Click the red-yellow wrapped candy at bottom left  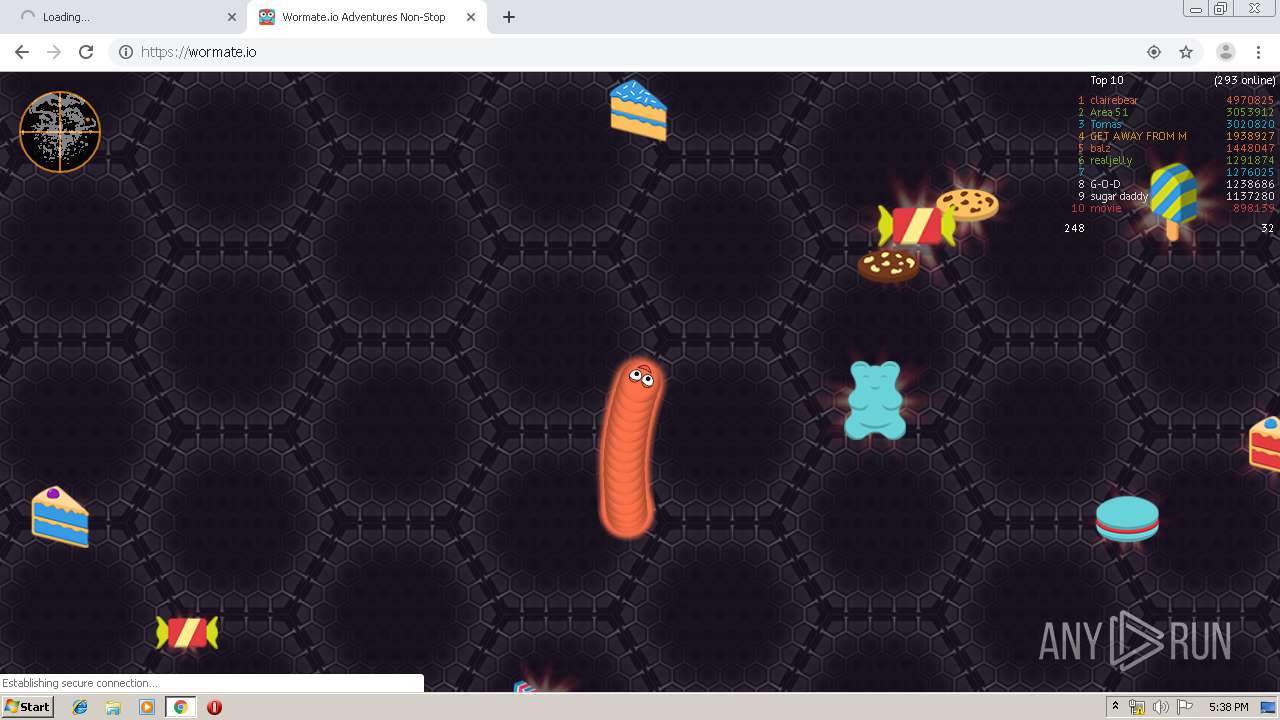pos(187,632)
